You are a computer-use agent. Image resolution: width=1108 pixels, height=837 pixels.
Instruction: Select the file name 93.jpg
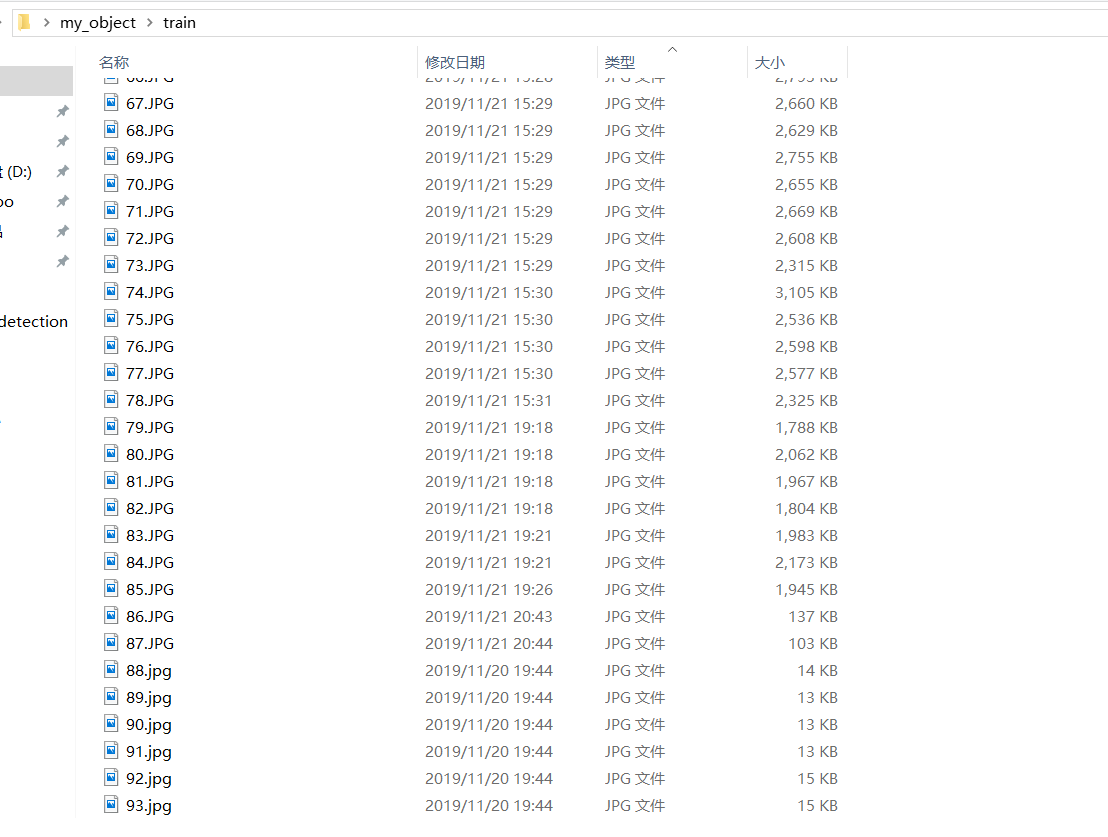point(148,805)
